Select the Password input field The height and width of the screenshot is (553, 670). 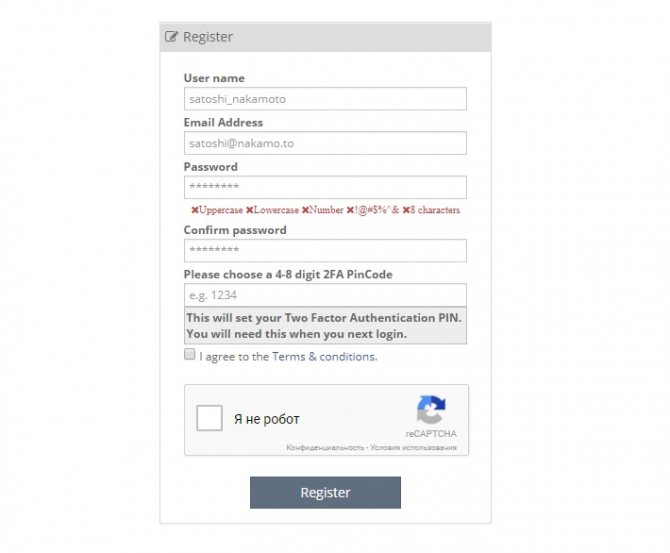pos(325,187)
